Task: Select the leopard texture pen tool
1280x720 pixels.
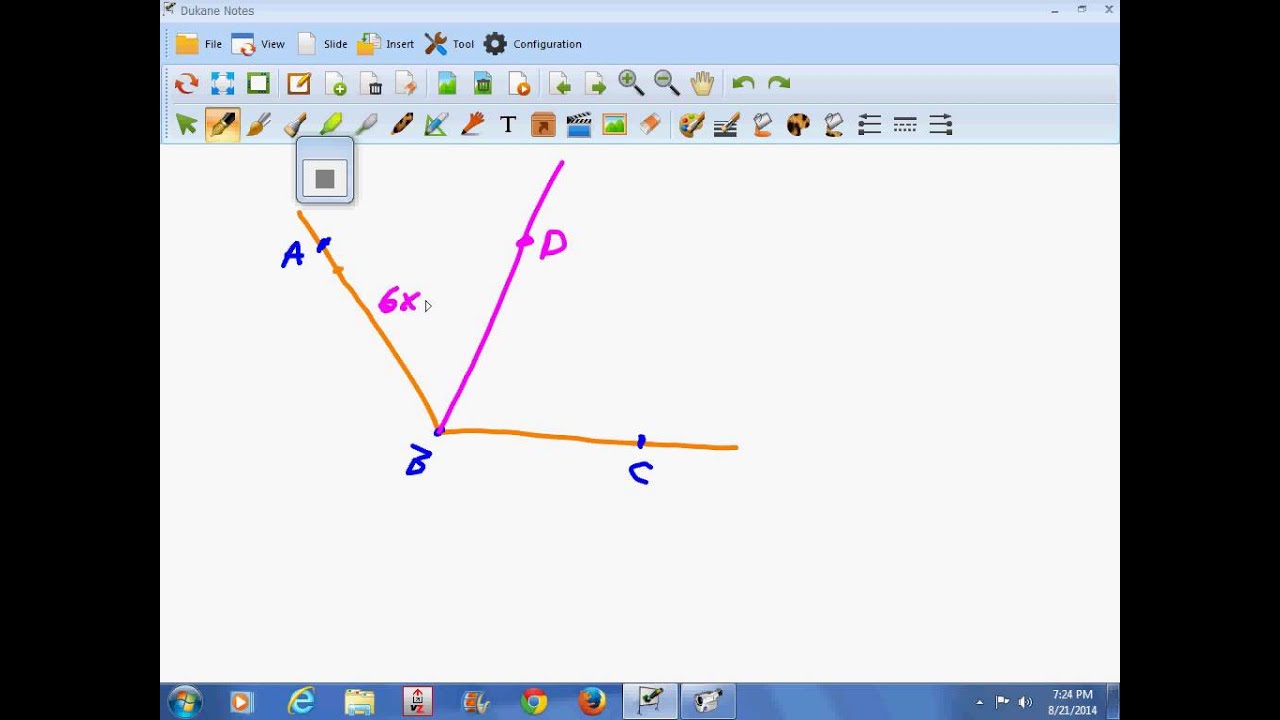Action: point(402,125)
